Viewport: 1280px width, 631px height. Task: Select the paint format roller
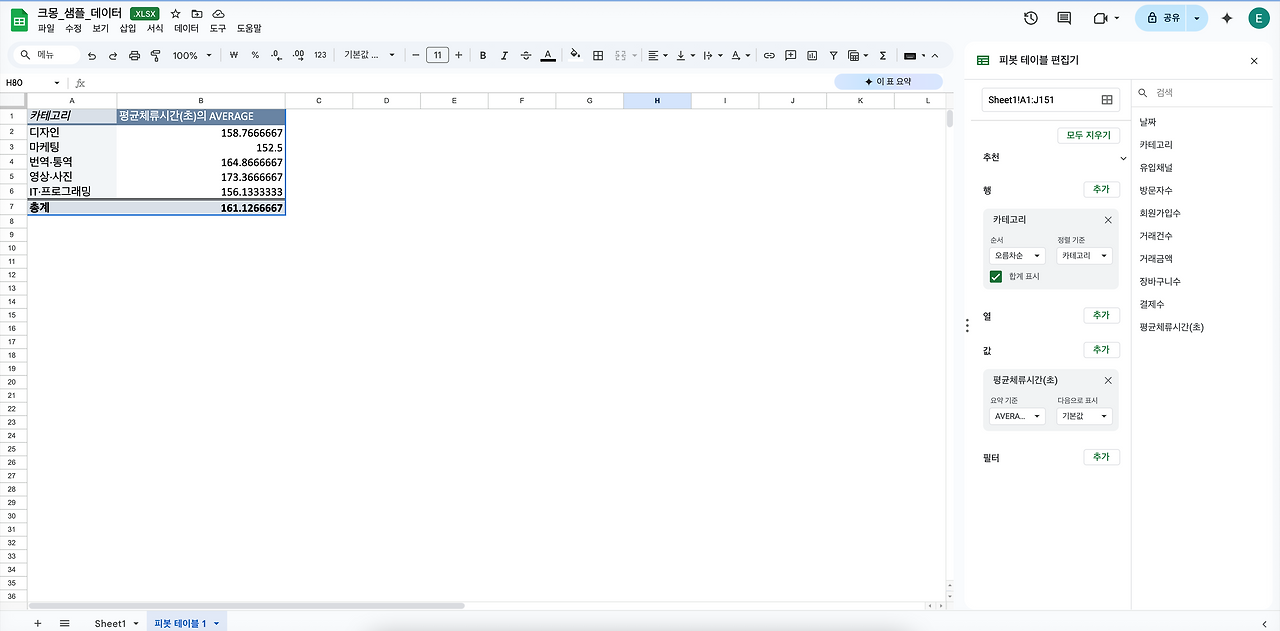click(x=155, y=56)
